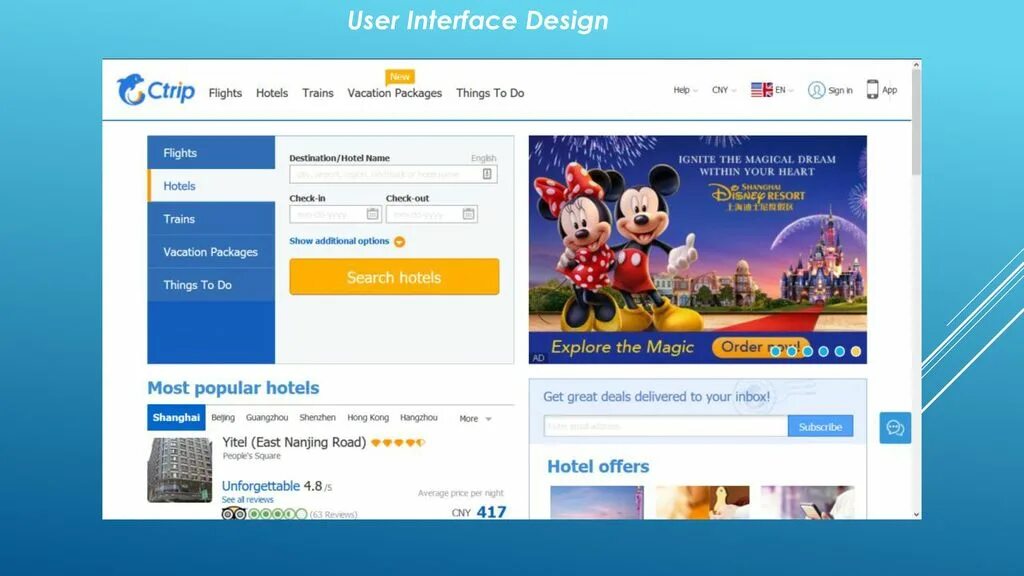Expand Show additional options

click(x=339, y=241)
